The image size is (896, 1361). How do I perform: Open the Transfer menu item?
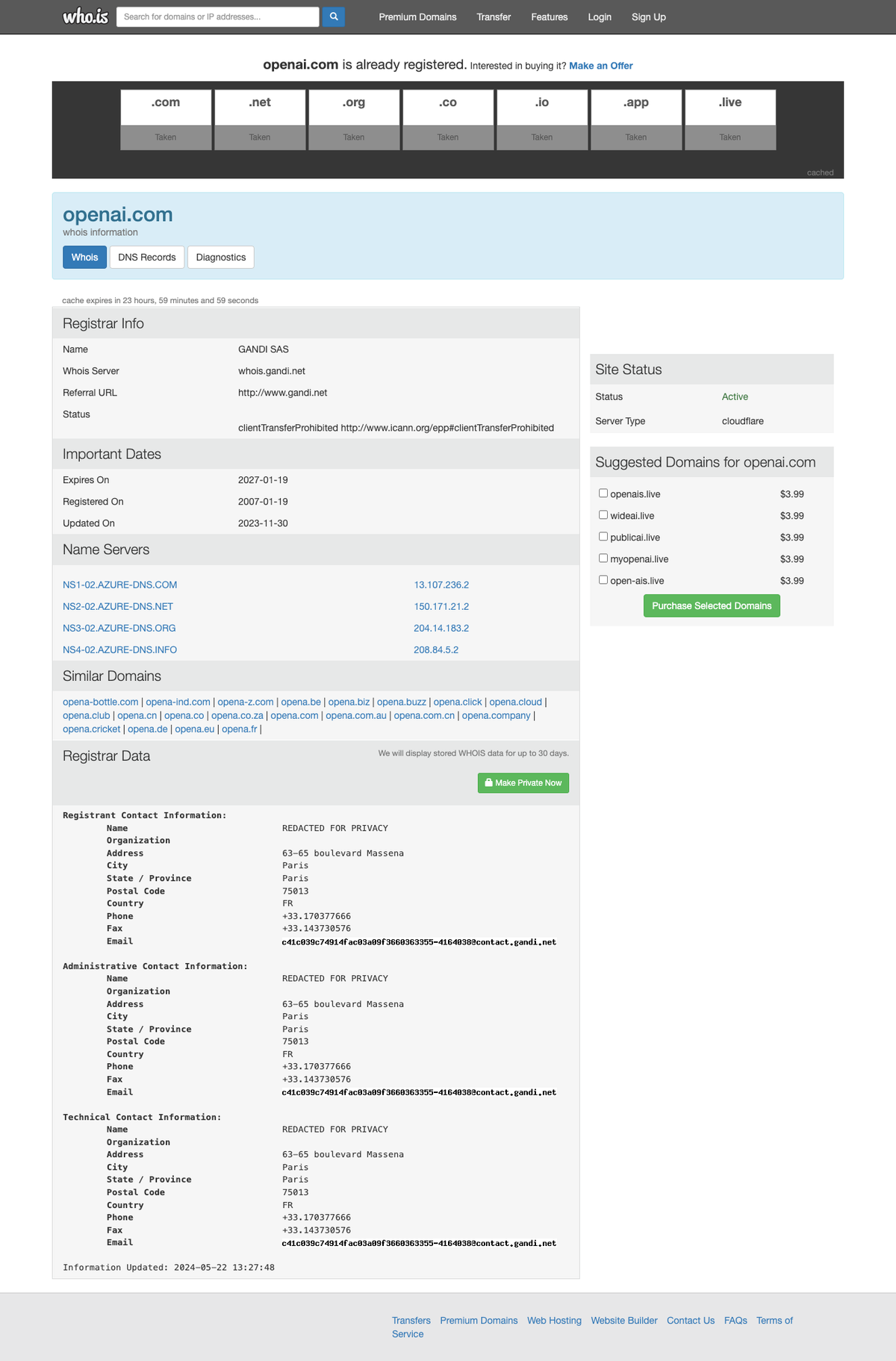pyautogui.click(x=494, y=17)
